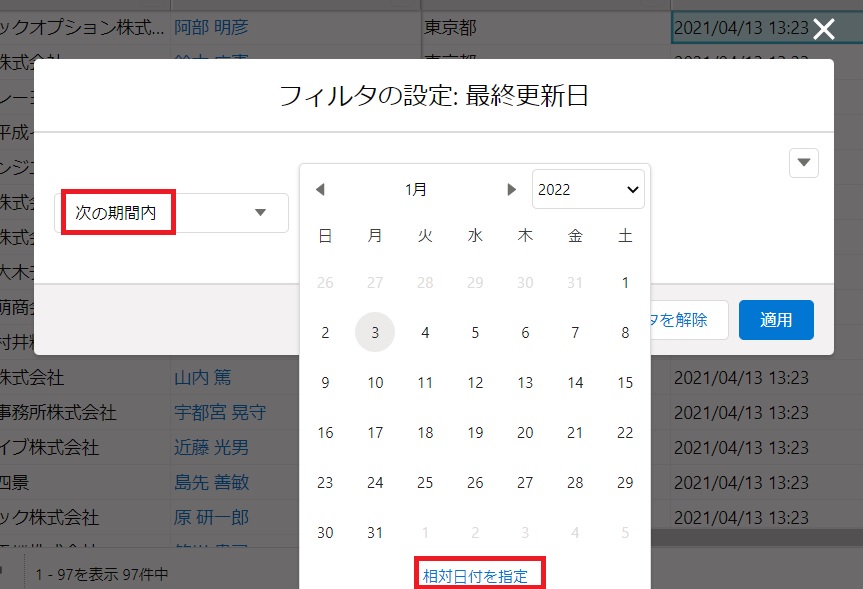Screen dimensions: 863x589
Task: Open contact link 山内 篤
Action: pyautogui.click(x=203, y=378)
